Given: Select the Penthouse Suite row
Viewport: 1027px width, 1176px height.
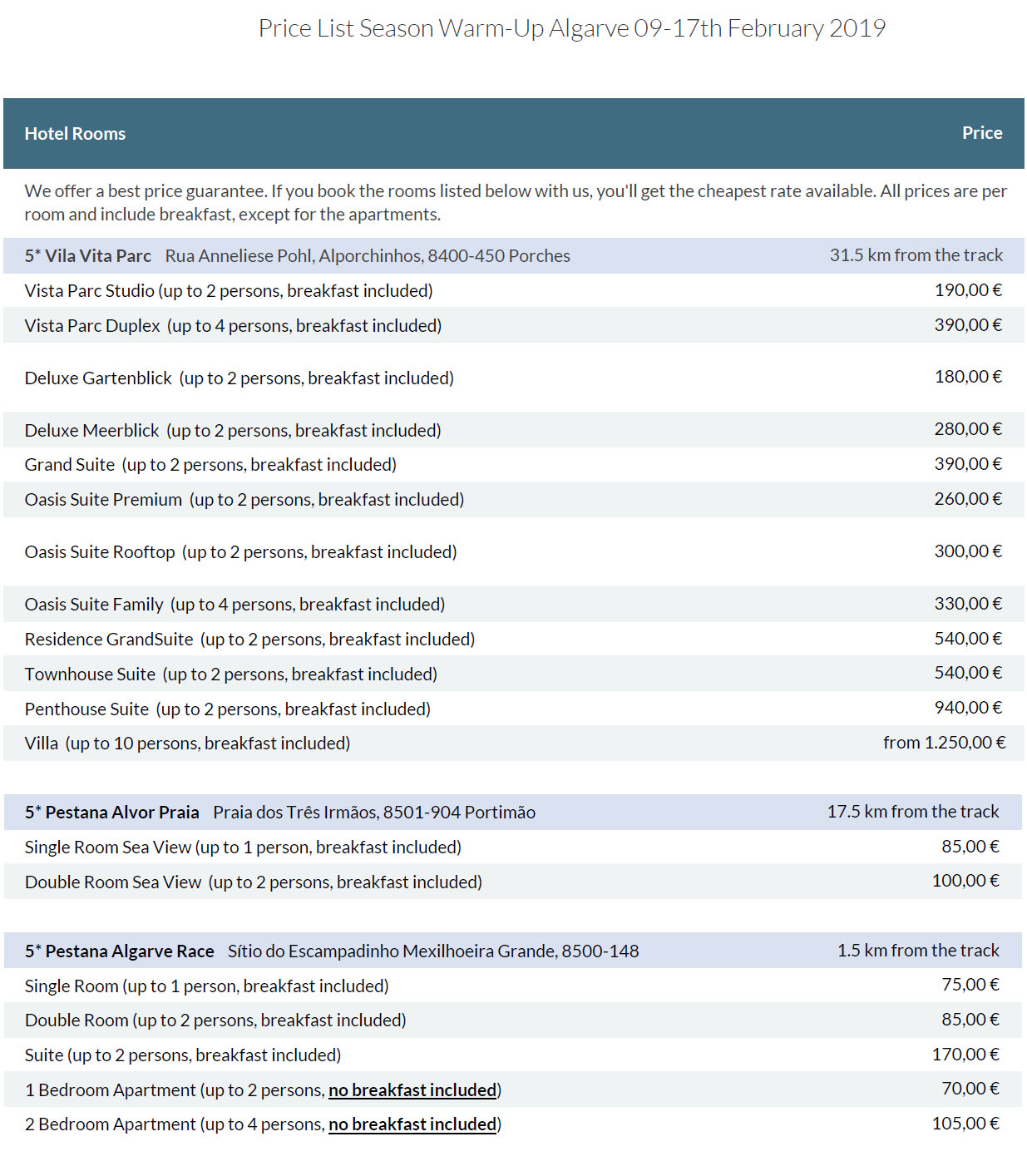Looking at the screenshot, I should [514, 709].
